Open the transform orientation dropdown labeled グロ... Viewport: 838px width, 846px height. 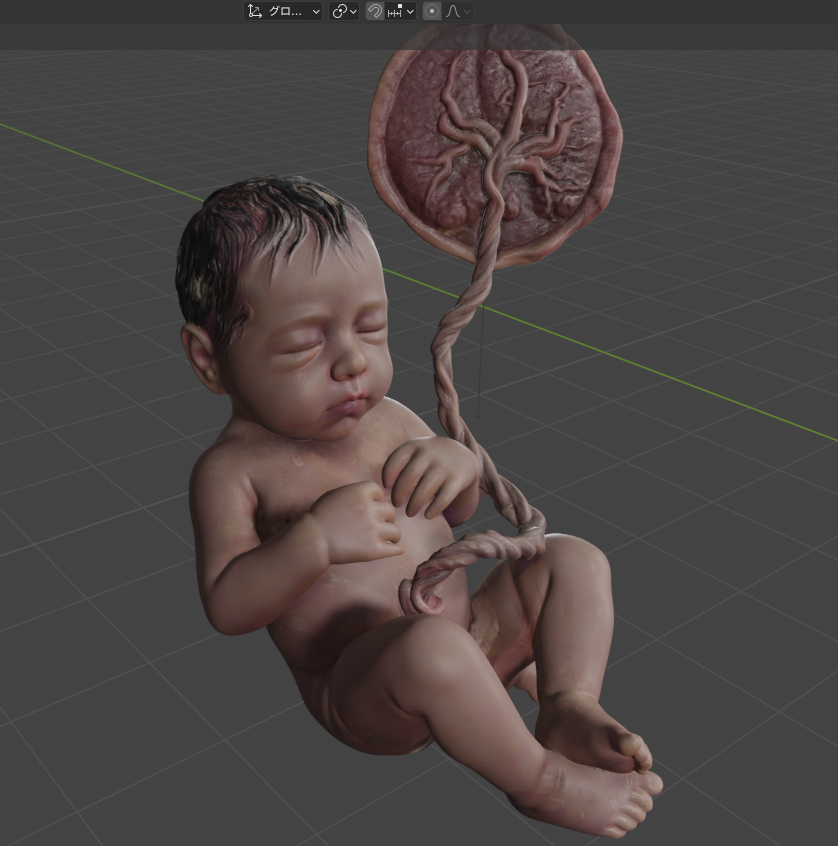pyautogui.click(x=283, y=11)
